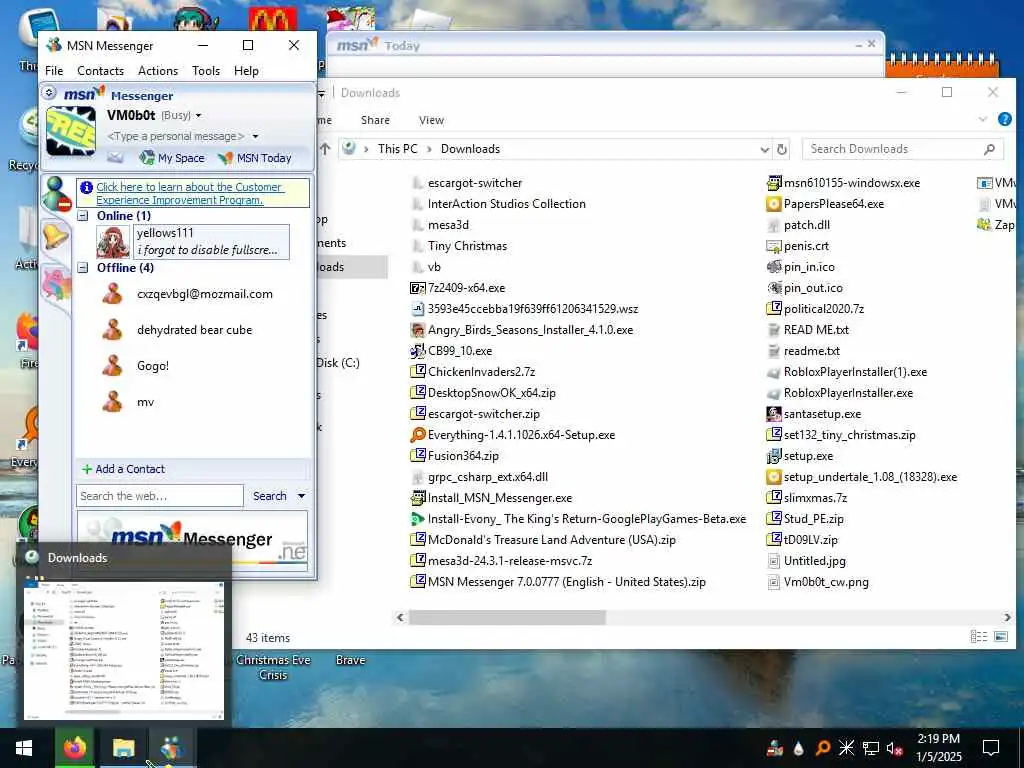This screenshot has height=768, width=1024.
Task: Click the Search Downloads box in Explorer
Action: pos(902,149)
